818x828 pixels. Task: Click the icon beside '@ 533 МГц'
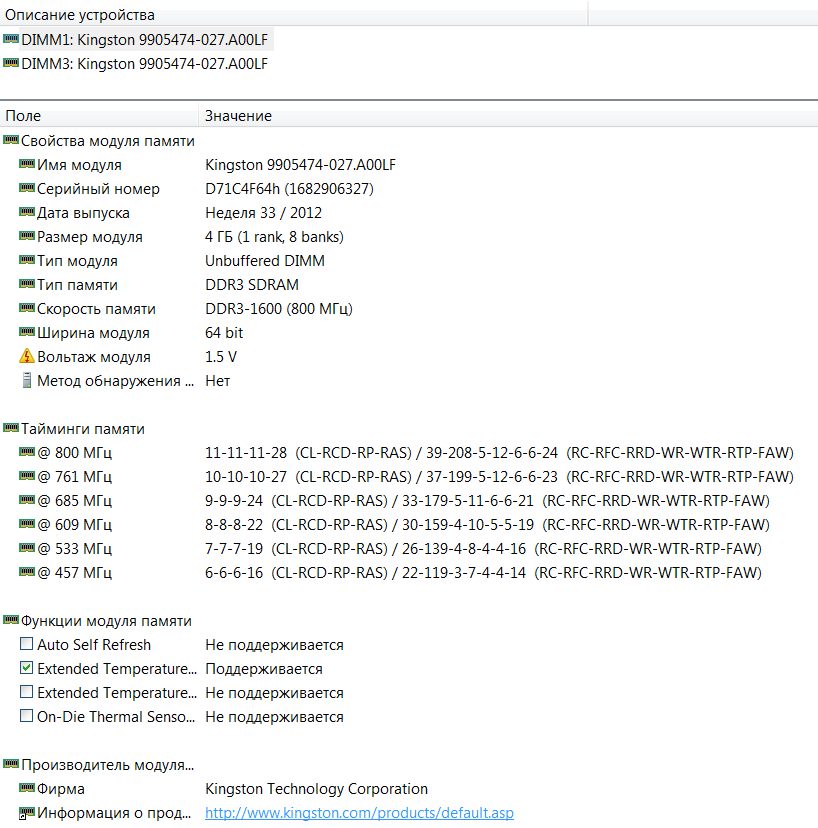26,548
